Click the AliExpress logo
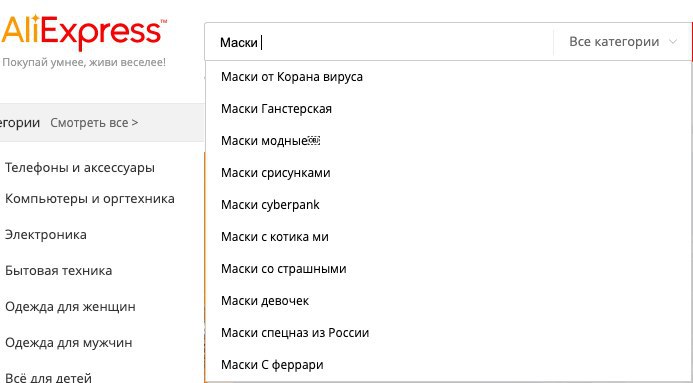693x383 pixels. click(84, 33)
